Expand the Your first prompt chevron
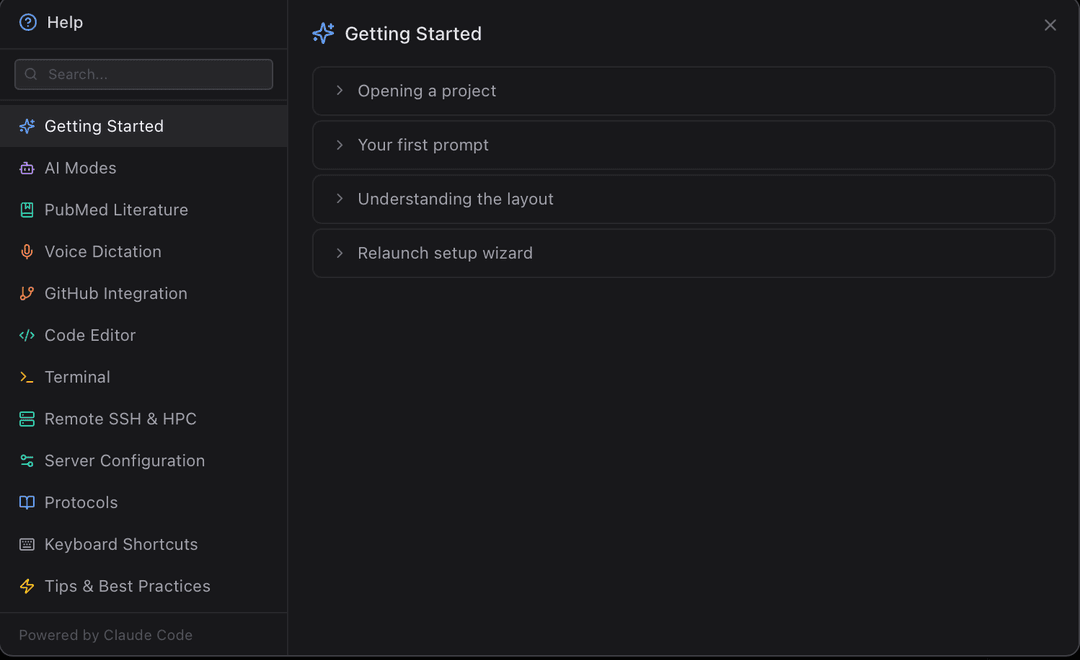This screenshot has width=1080, height=660. 340,145
